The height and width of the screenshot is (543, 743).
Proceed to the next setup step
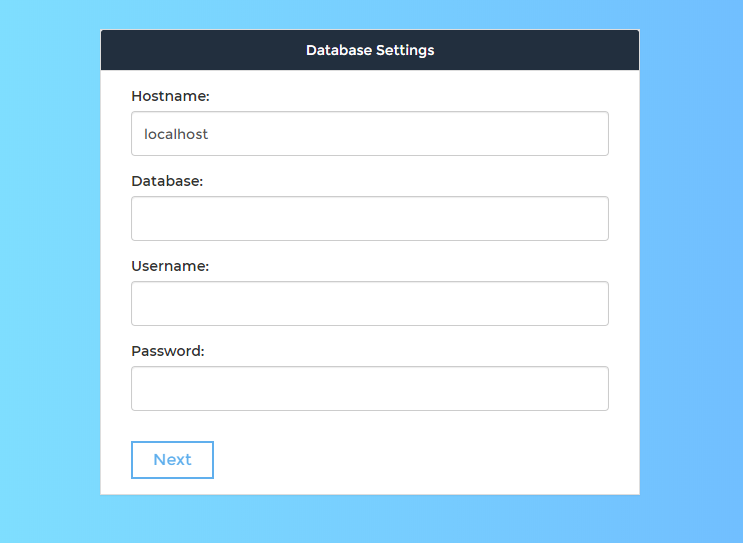(x=172, y=460)
